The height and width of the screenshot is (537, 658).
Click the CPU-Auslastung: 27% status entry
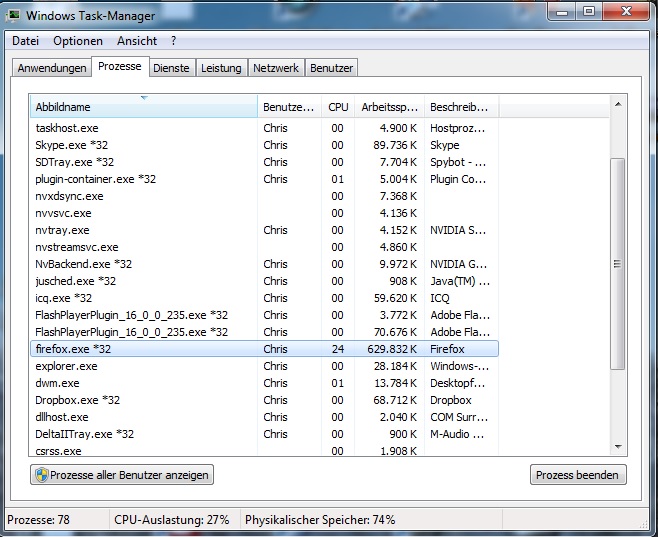pyautogui.click(x=172, y=520)
